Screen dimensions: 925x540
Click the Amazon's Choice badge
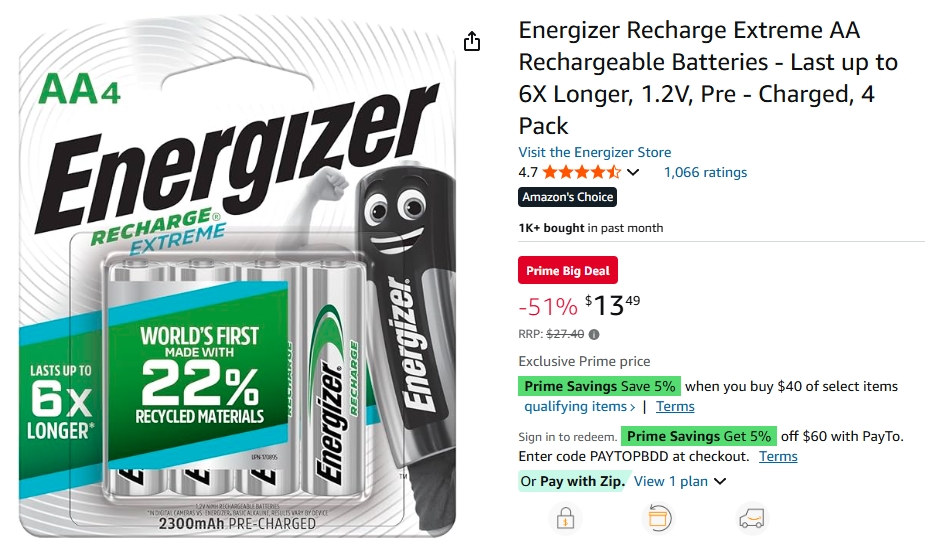568,197
